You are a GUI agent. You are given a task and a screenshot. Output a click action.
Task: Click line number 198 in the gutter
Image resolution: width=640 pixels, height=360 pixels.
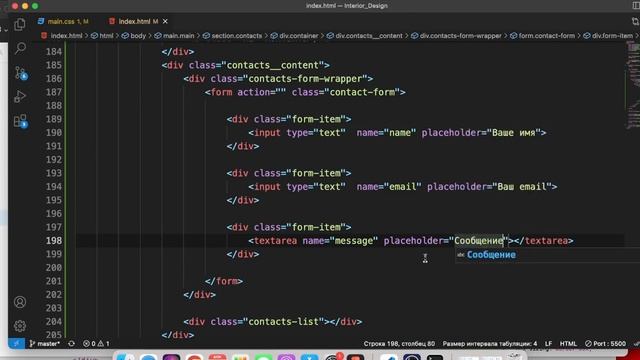tap(54, 241)
